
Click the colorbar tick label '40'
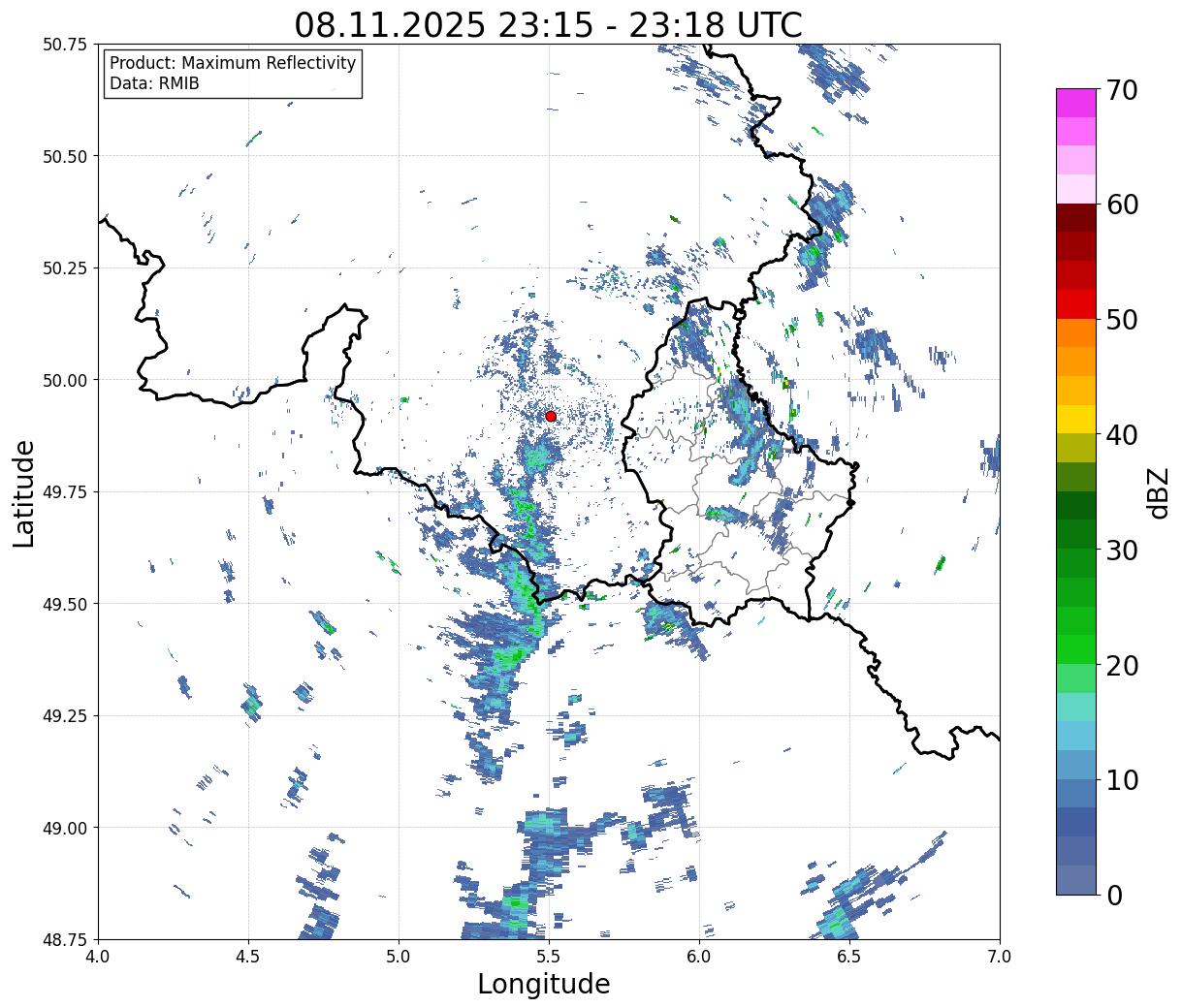(1121, 435)
